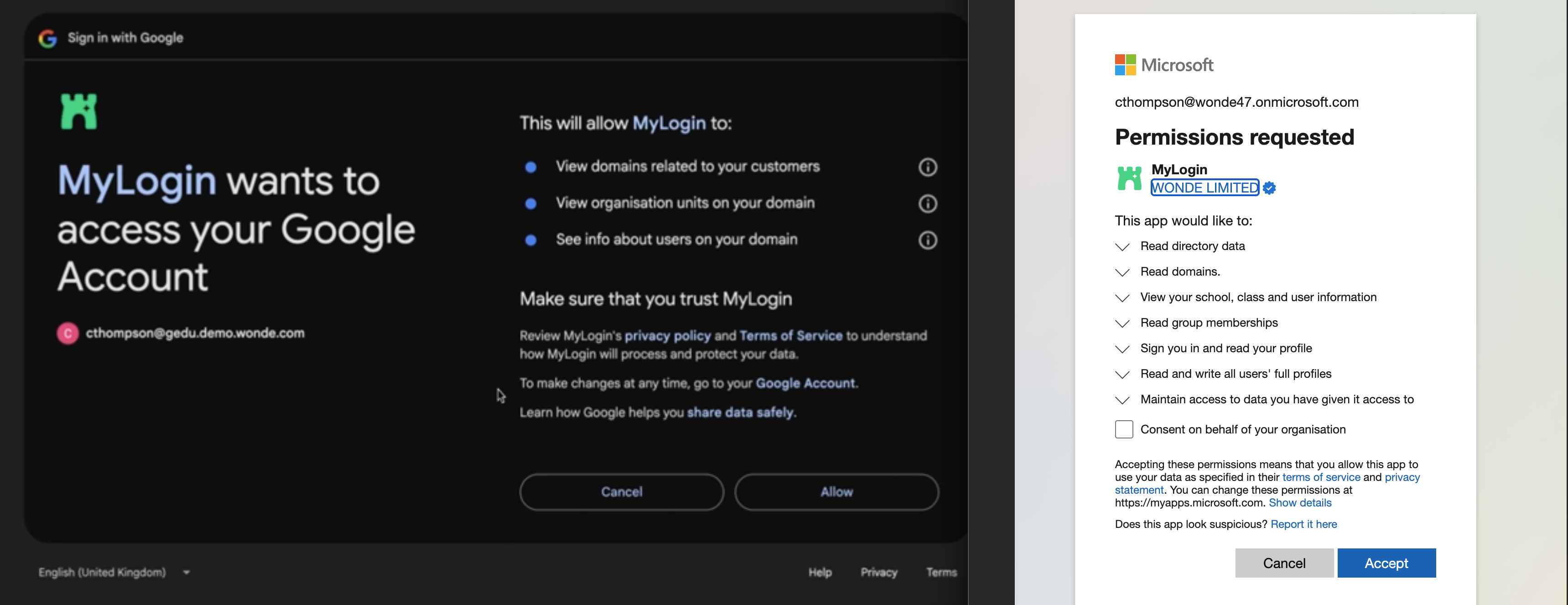This screenshot has height=605, width=1568.
Task: Expand the "Read and write all users' full profiles" permission
Action: 1122,374
